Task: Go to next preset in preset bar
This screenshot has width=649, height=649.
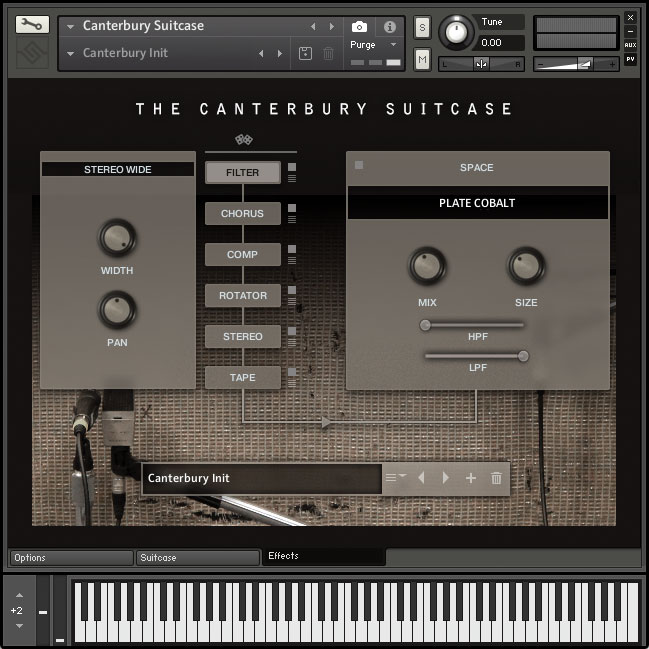Action: 446,478
